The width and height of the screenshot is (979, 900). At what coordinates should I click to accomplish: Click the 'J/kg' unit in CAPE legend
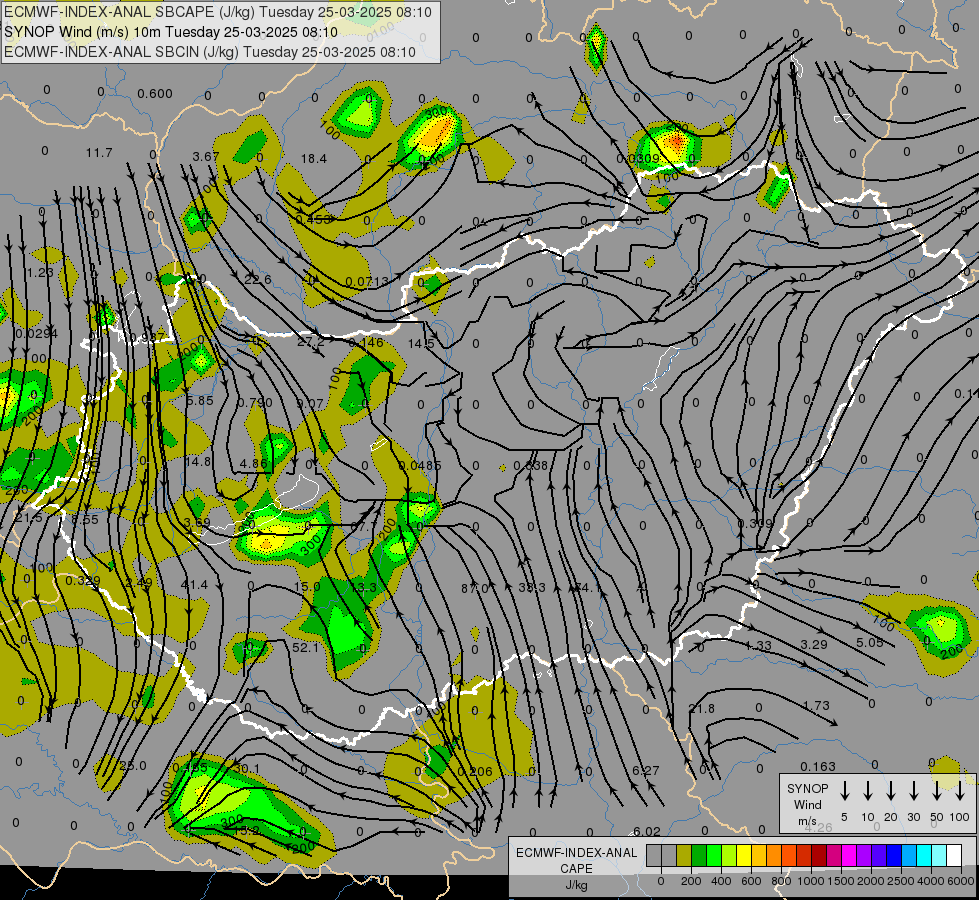pyautogui.click(x=576, y=885)
